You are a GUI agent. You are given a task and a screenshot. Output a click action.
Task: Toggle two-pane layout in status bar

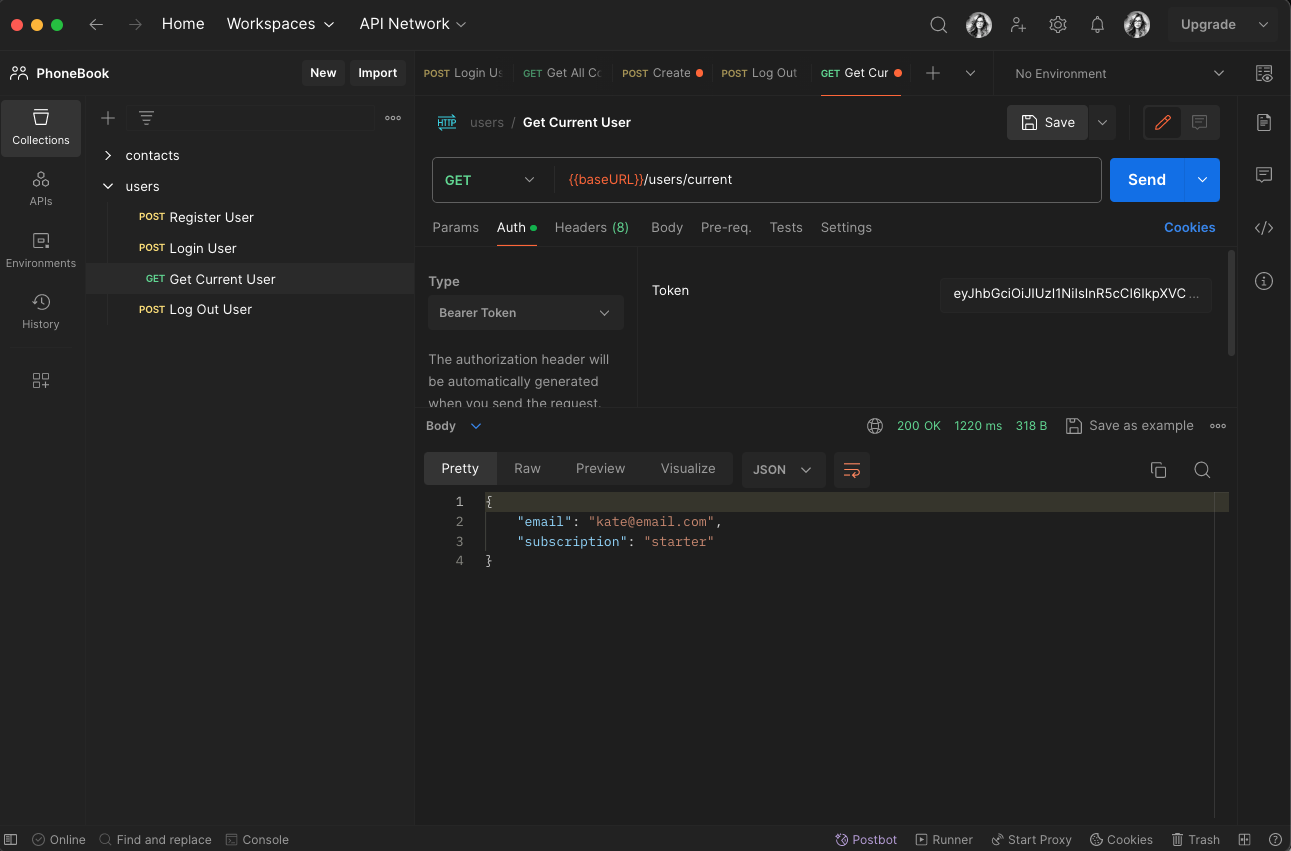pyautogui.click(x=1245, y=840)
